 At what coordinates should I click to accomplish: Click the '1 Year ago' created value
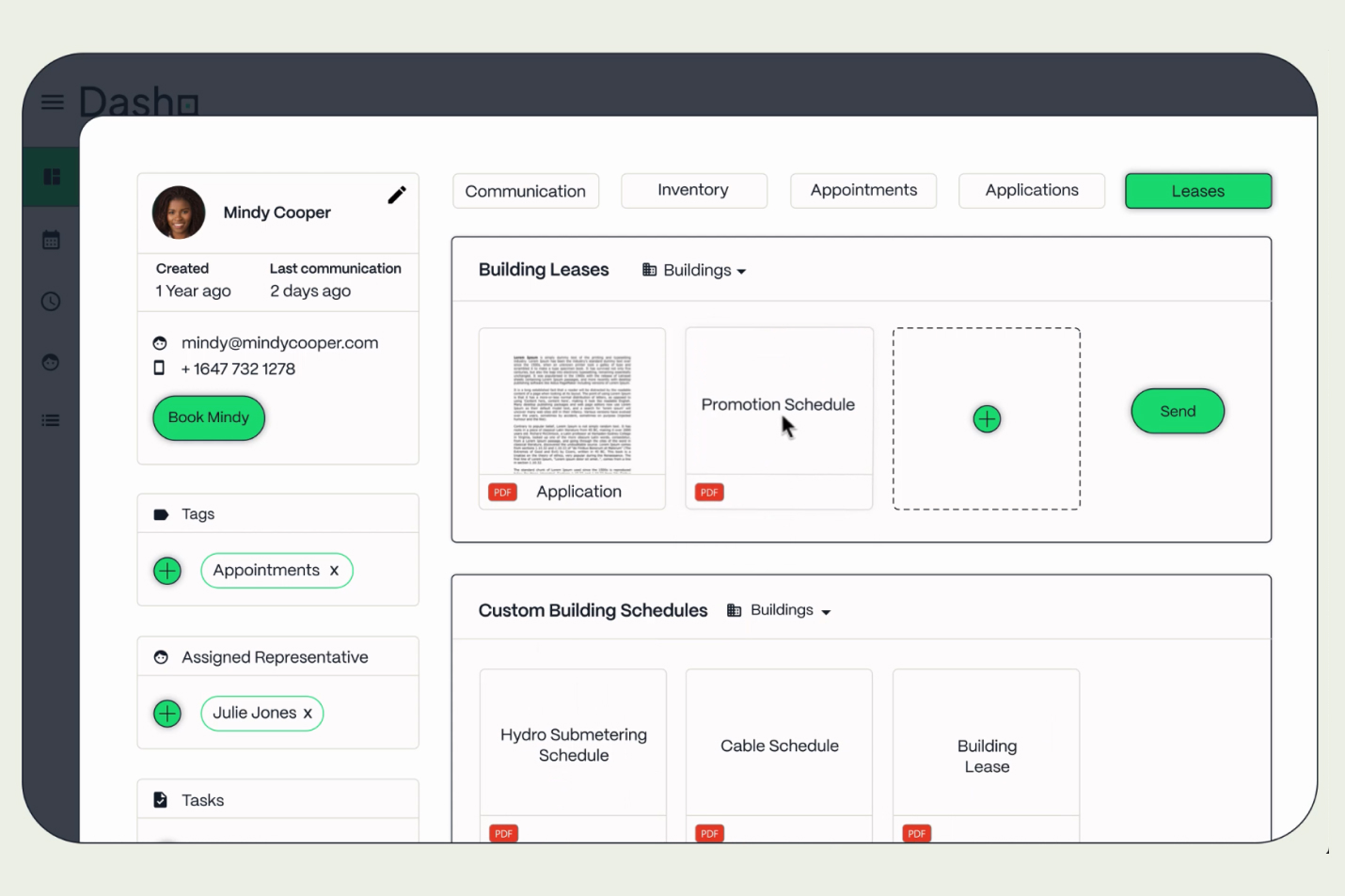(193, 291)
